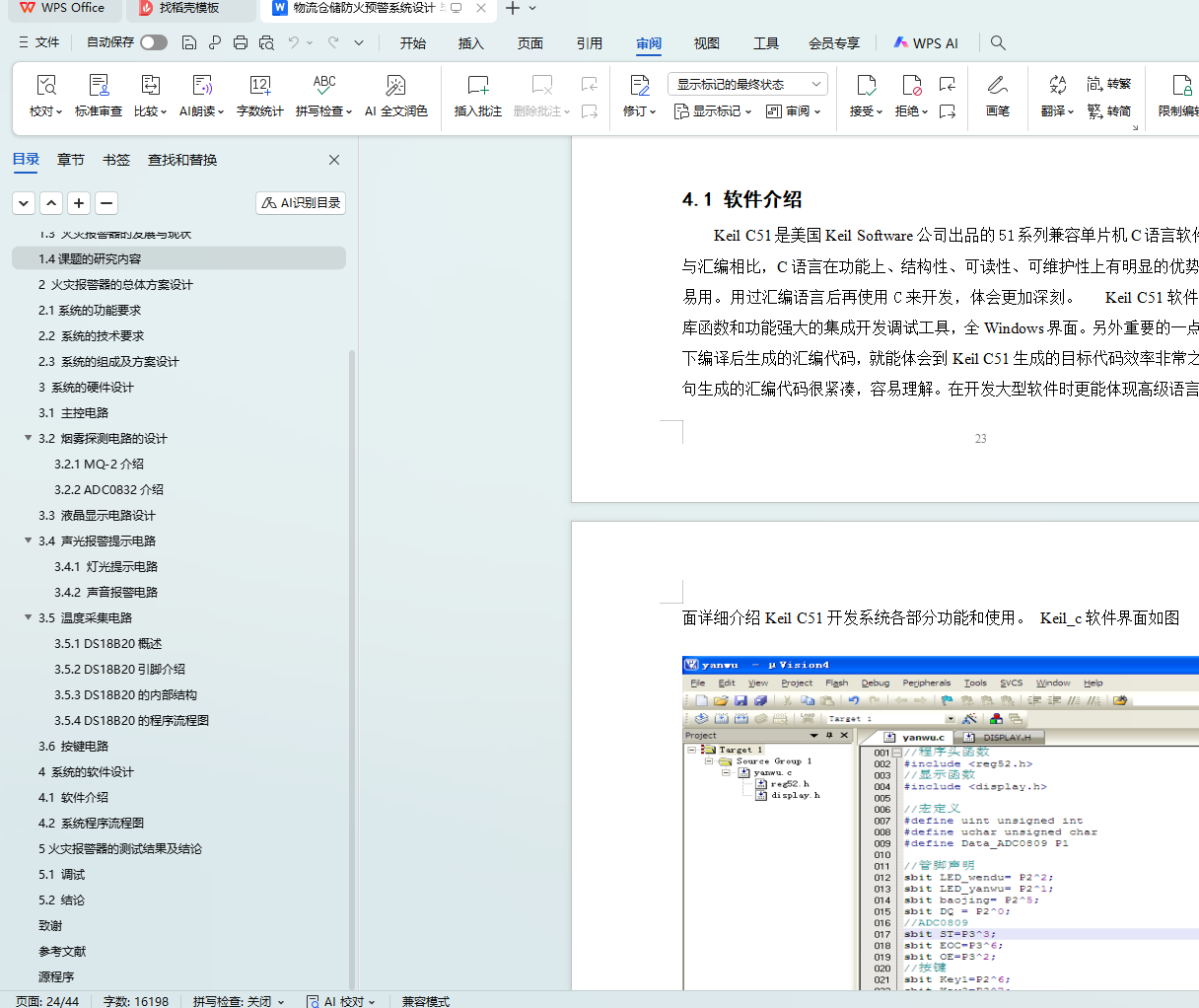The image size is (1199, 1008).
Task: Click the 字数统计 word count icon
Action: coord(259,86)
